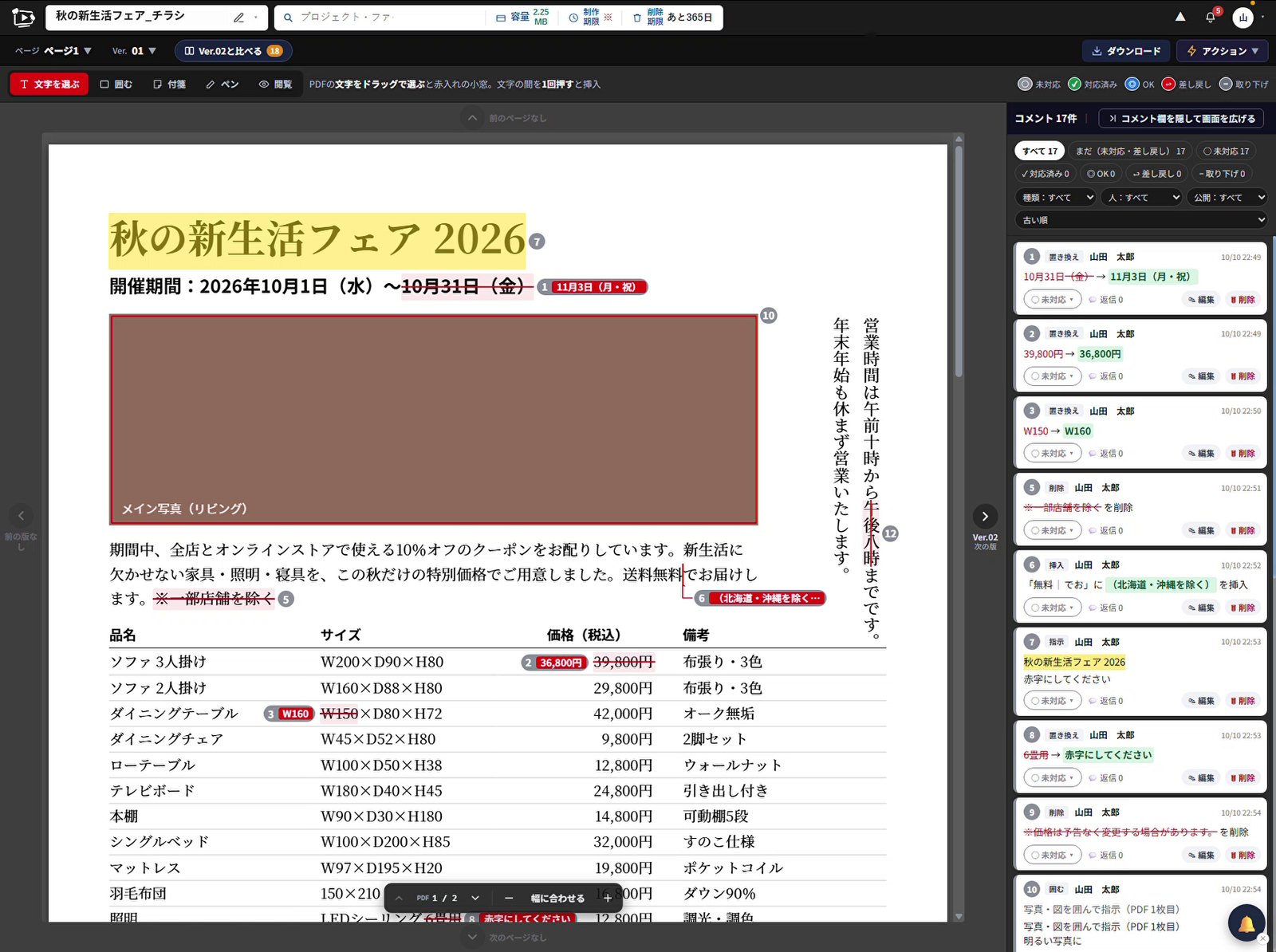Zoom out with the minus icon
This screenshot has width=1276, height=952.
(x=509, y=898)
